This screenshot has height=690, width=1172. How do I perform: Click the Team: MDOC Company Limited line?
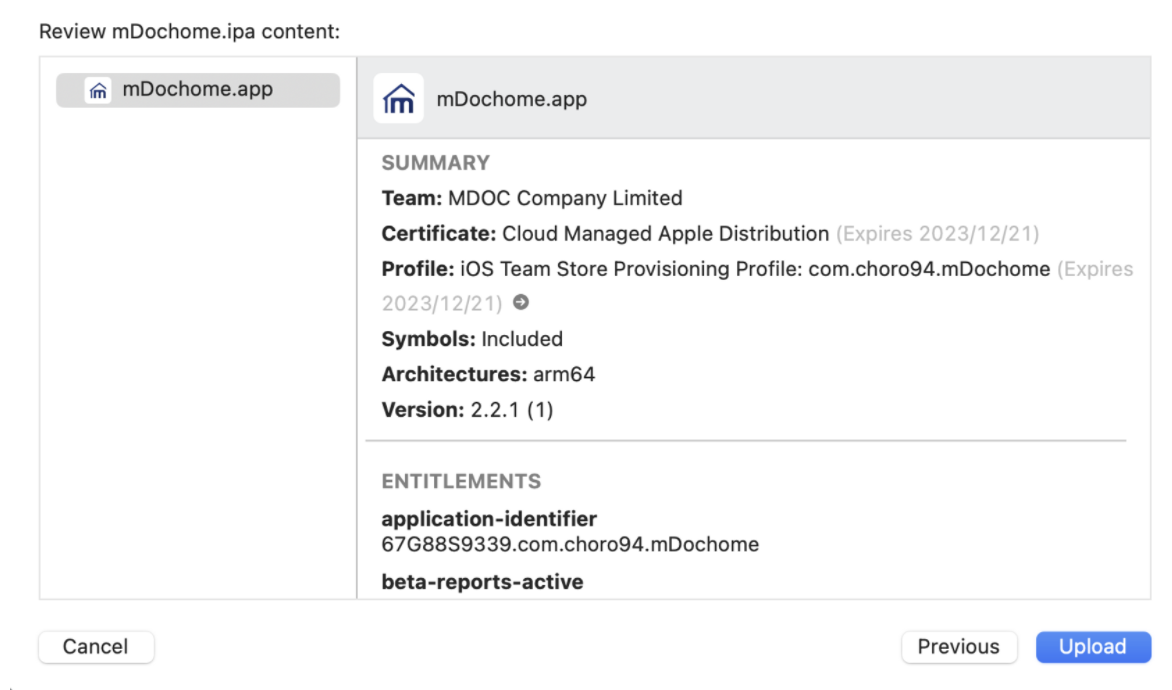click(532, 198)
